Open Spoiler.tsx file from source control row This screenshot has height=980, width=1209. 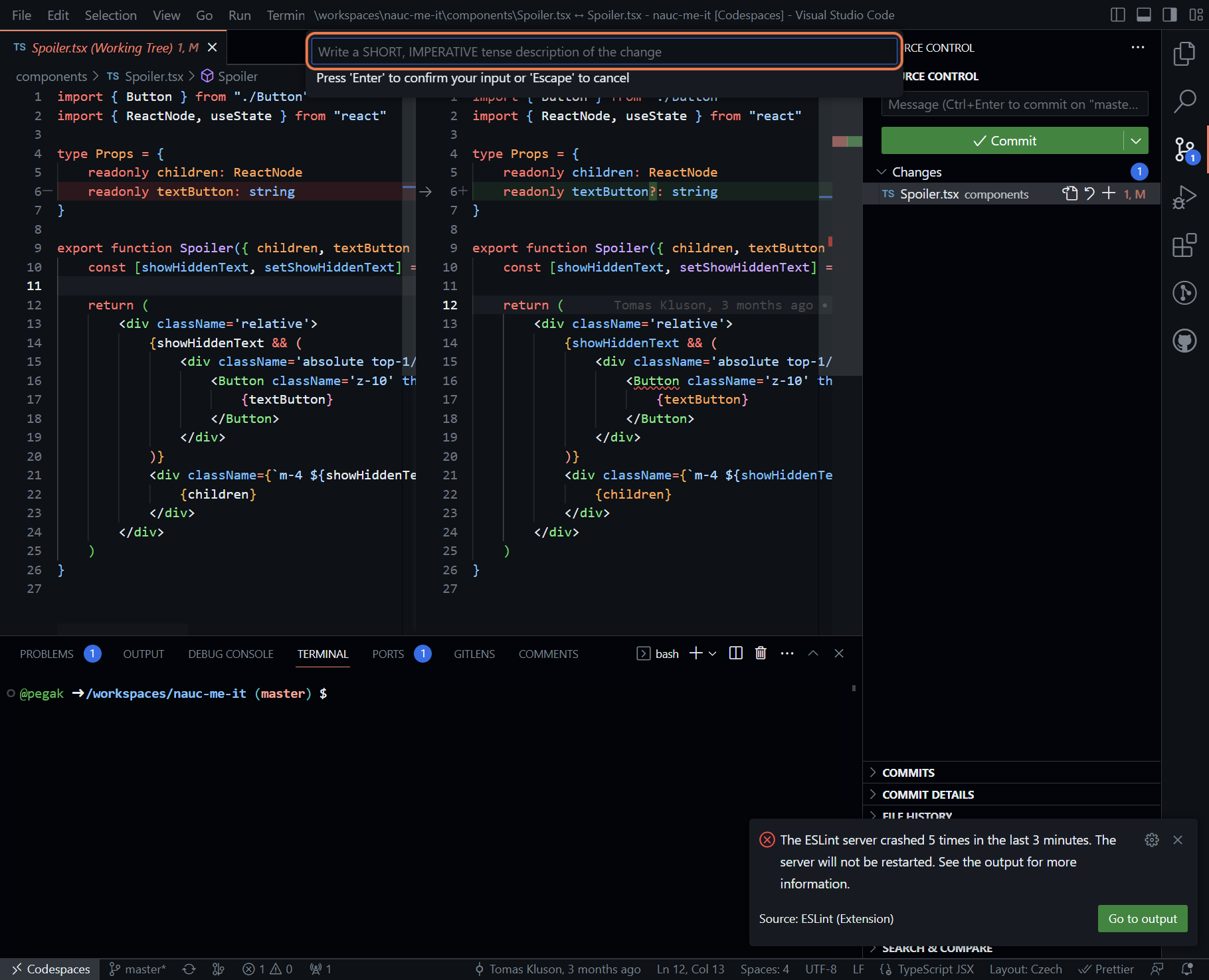pos(1070,193)
